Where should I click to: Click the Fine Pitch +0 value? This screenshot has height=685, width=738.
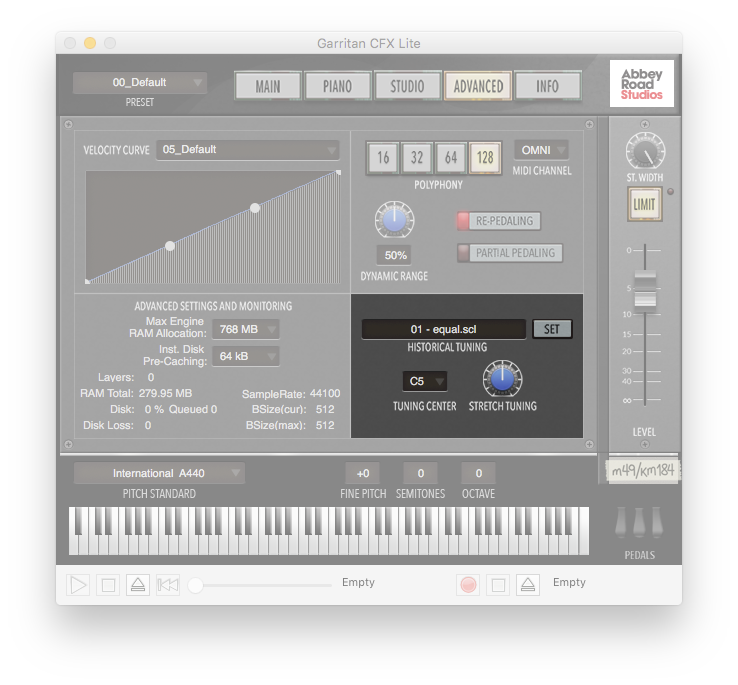[363, 473]
